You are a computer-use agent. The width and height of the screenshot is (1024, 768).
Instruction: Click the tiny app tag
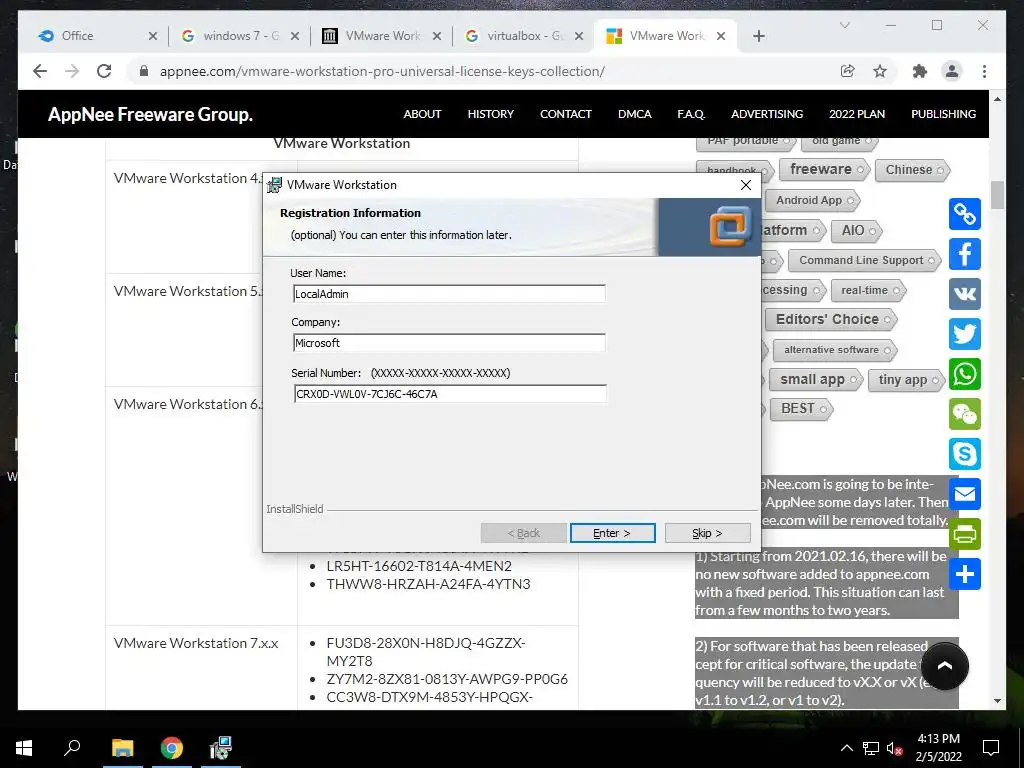click(x=906, y=379)
